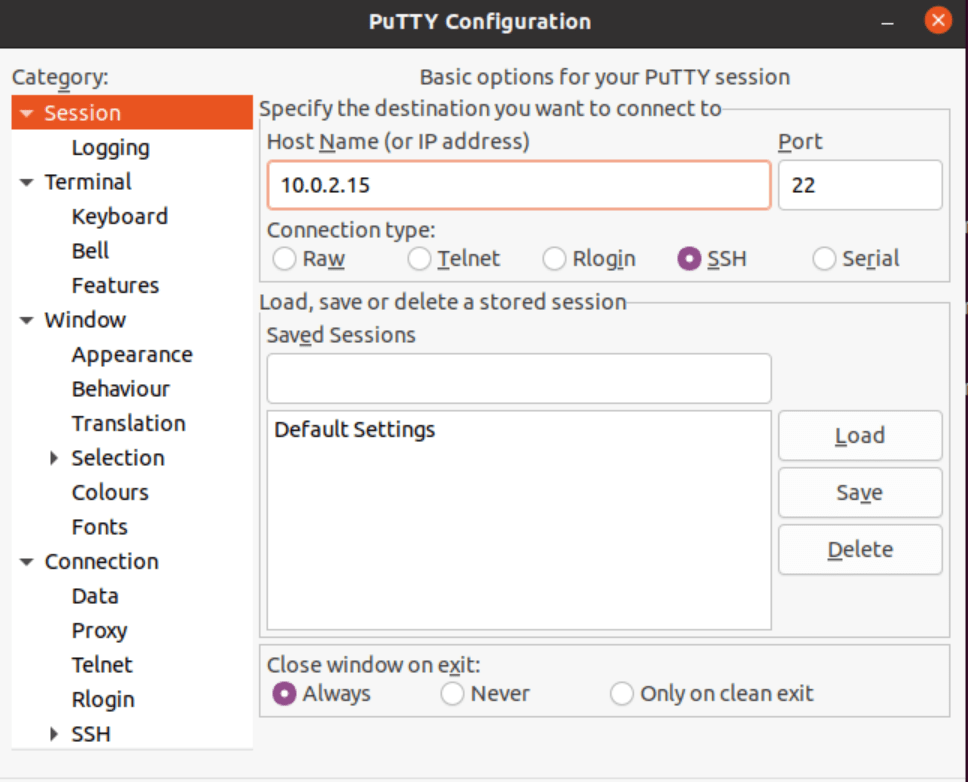Expand the SSH subcategory arrow
This screenshot has width=968, height=782.
(54, 734)
